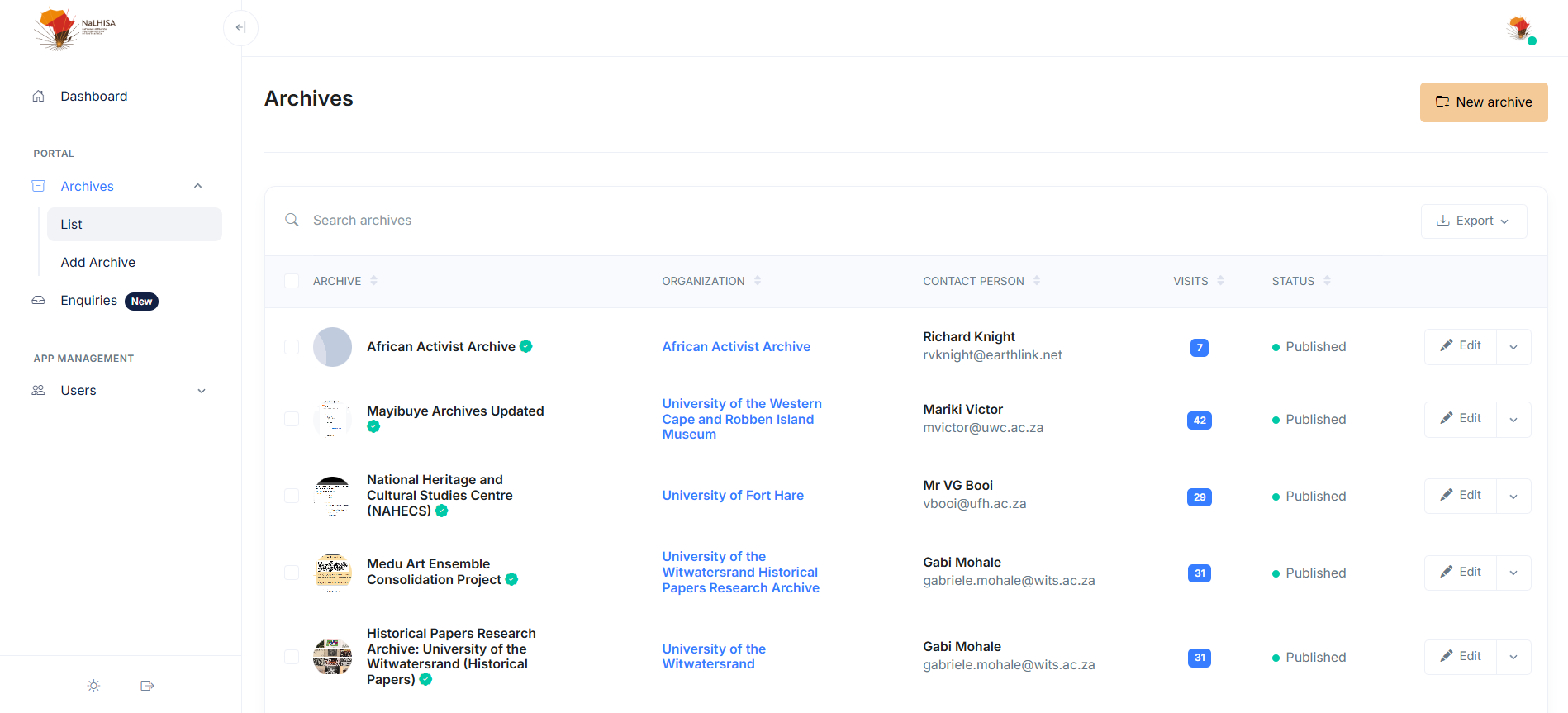The height and width of the screenshot is (713, 1568).
Task: Click email vbooi@ufh.ac.za
Action: coord(974,504)
